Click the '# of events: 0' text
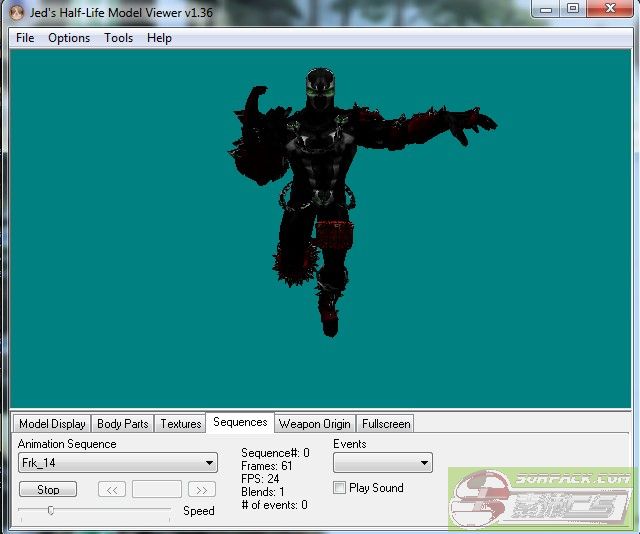Screen dimensions: 640x534 pos(274,505)
